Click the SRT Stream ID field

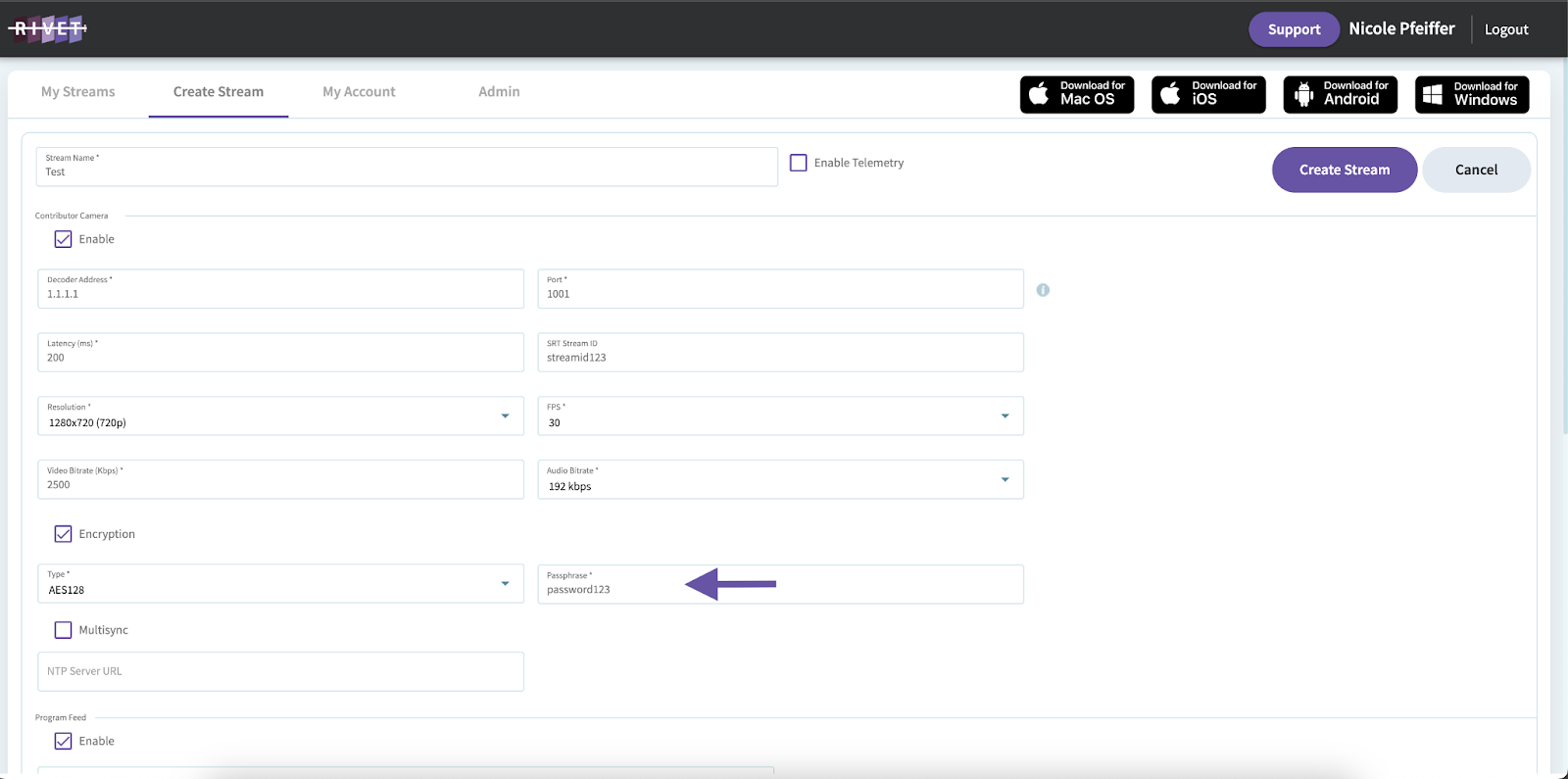coord(780,353)
